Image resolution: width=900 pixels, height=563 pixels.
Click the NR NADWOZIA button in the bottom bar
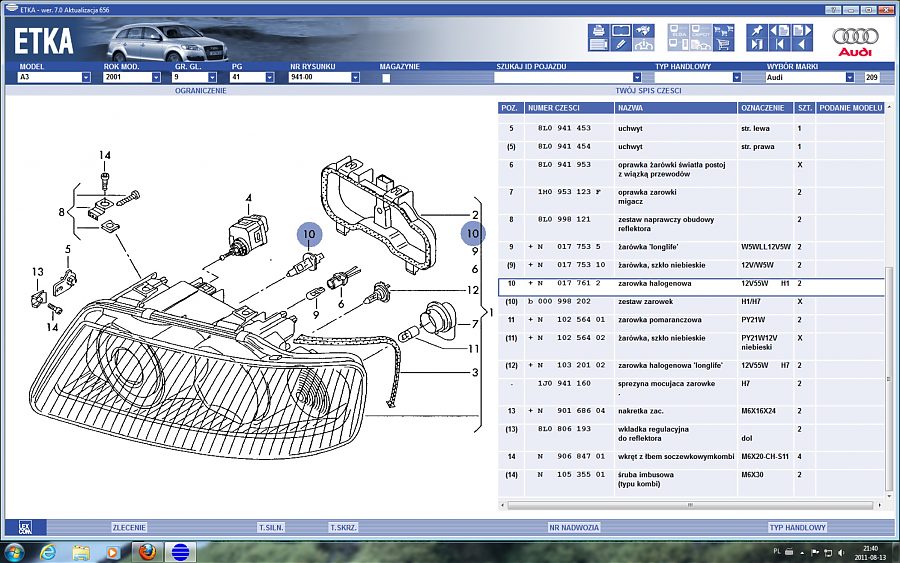pos(574,527)
